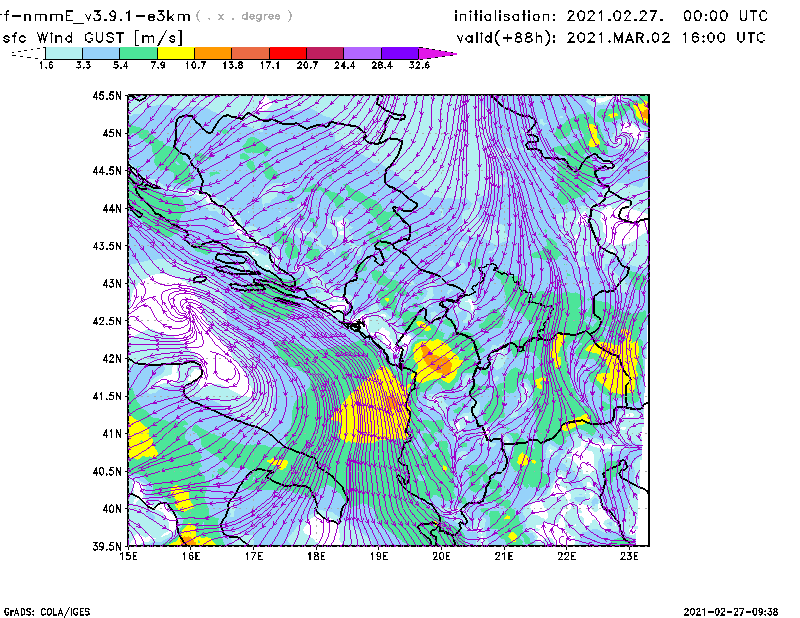The width and height of the screenshot is (800, 618).
Task: Click the '43N' latitude label
Action: (112, 283)
